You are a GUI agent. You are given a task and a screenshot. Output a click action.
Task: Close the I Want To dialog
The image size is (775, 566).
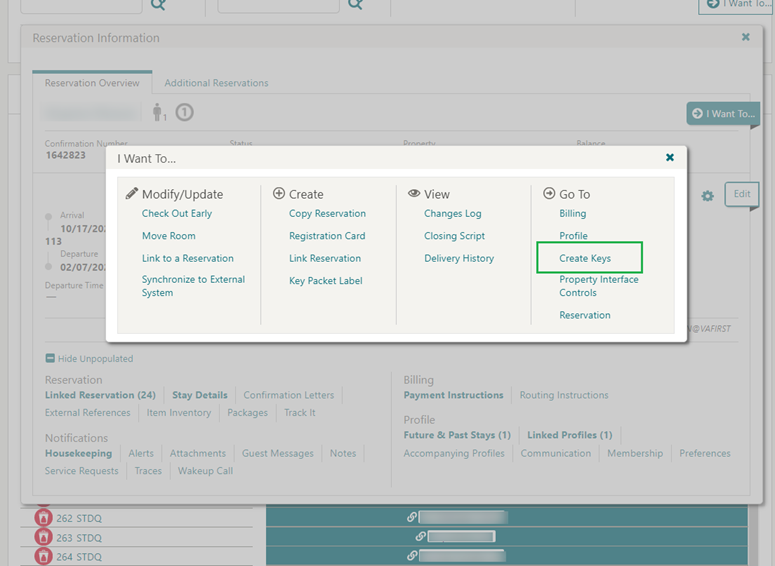[670, 157]
